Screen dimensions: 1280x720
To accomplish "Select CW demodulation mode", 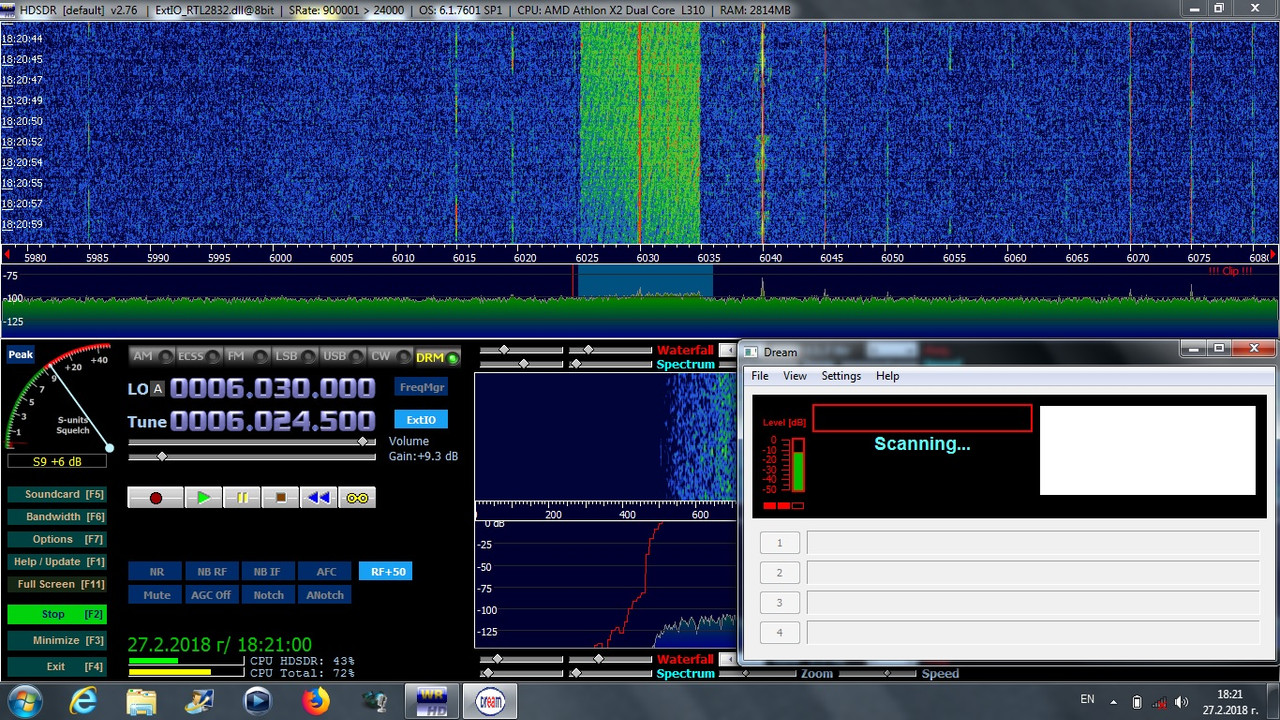I will (x=389, y=356).
